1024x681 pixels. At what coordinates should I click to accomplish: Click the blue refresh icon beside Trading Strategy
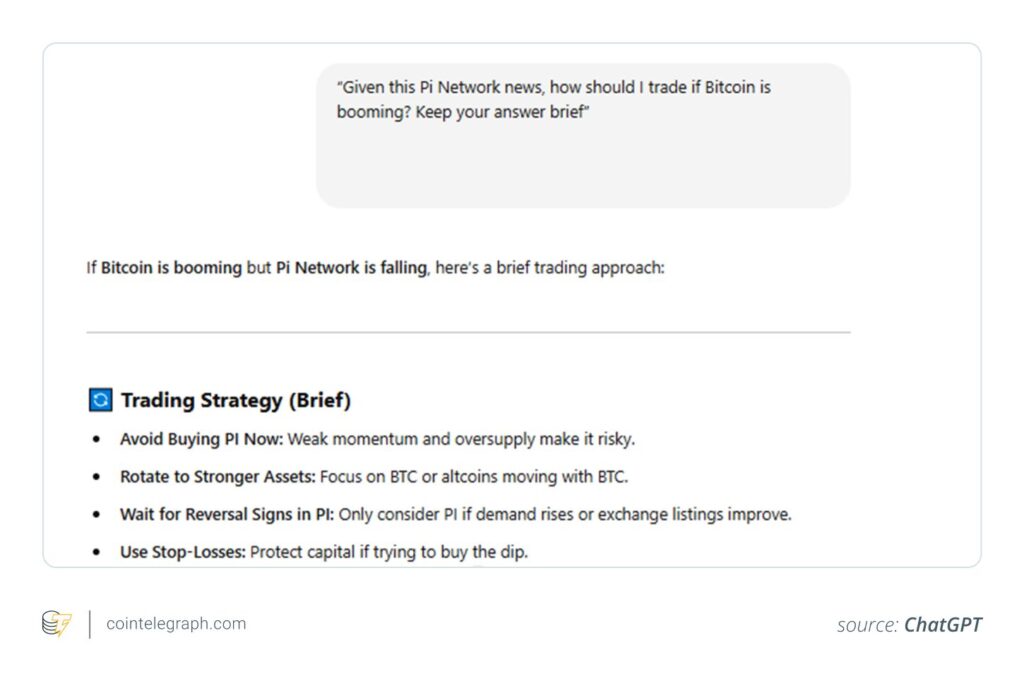point(101,401)
